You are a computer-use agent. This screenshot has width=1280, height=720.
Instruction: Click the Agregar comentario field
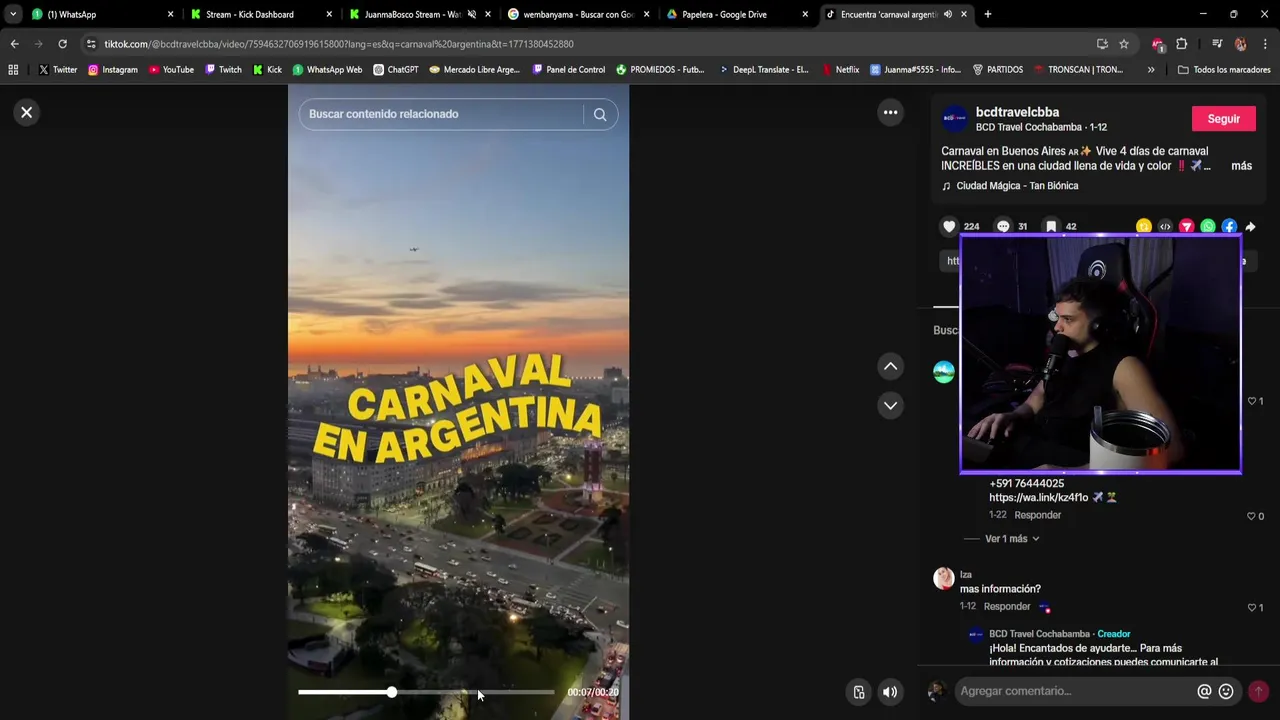point(1075,691)
